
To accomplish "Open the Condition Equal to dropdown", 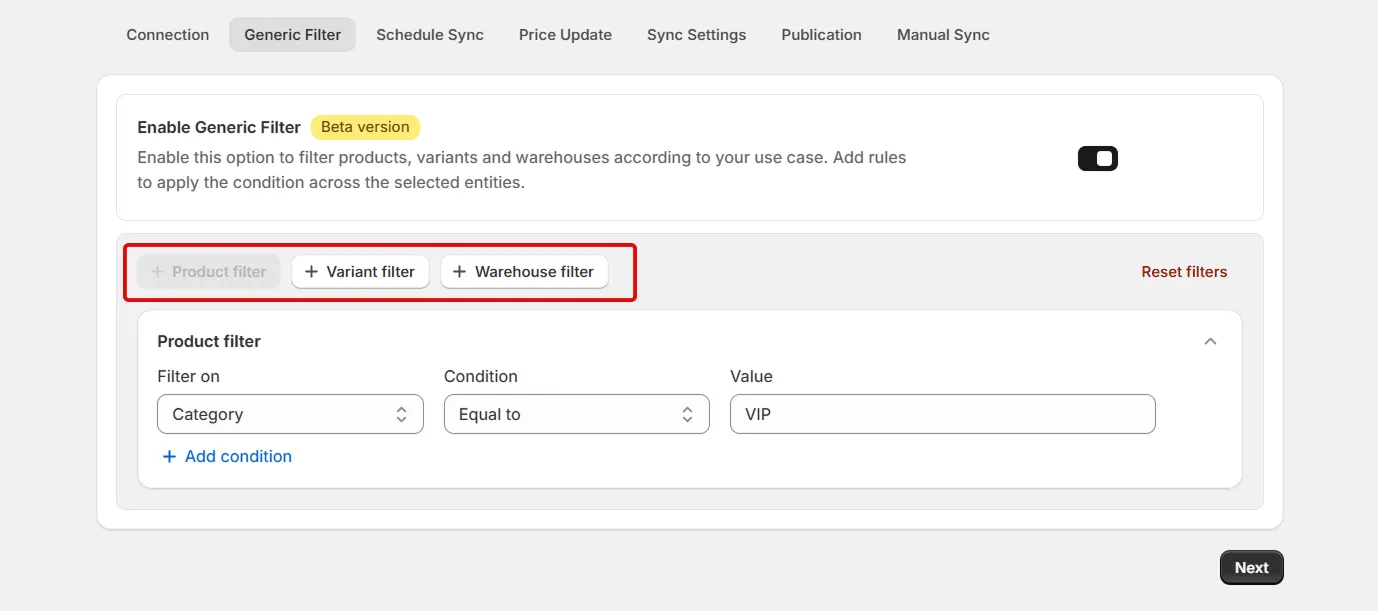I will pos(577,414).
